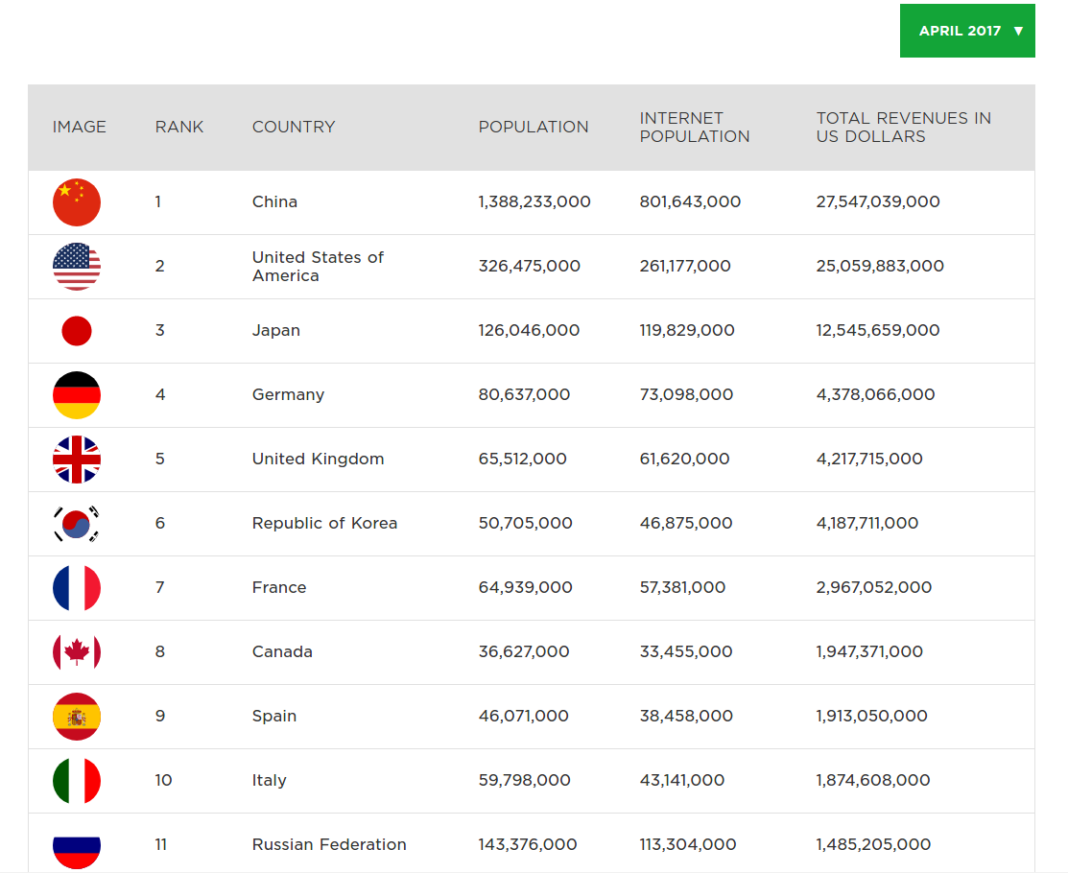Screen dimensions: 1068x873
Task: Click the Canada maple leaf flag
Action: [x=76, y=652]
